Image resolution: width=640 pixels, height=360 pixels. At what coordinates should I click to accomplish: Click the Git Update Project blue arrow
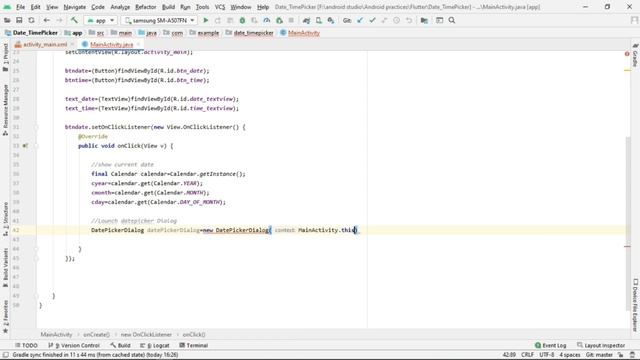[x=360, y=20]
